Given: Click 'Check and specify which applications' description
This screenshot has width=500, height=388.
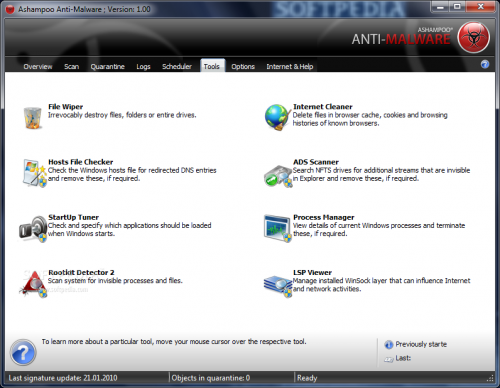Looking at the screenshot, I should click(130, 230).
